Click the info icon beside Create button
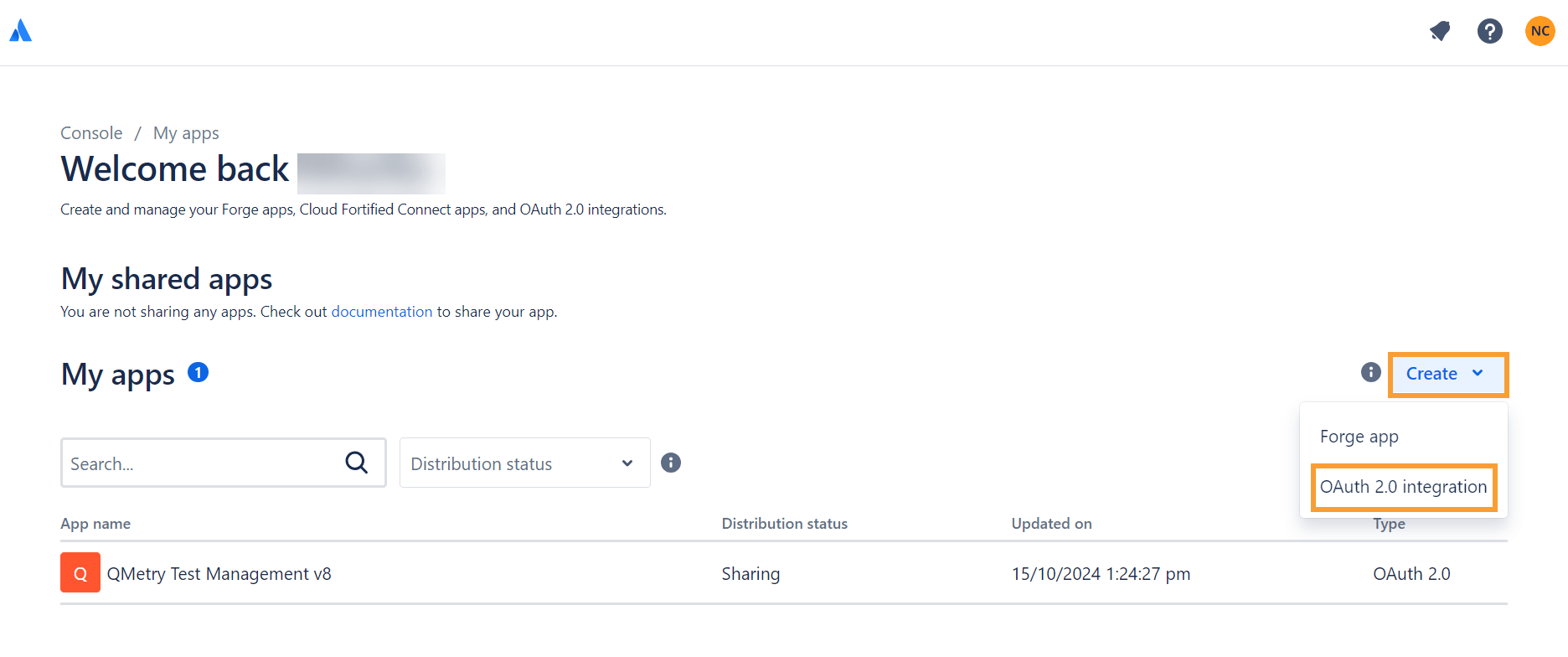Viewport: 1568px width, 657px height. (1370, 373)
